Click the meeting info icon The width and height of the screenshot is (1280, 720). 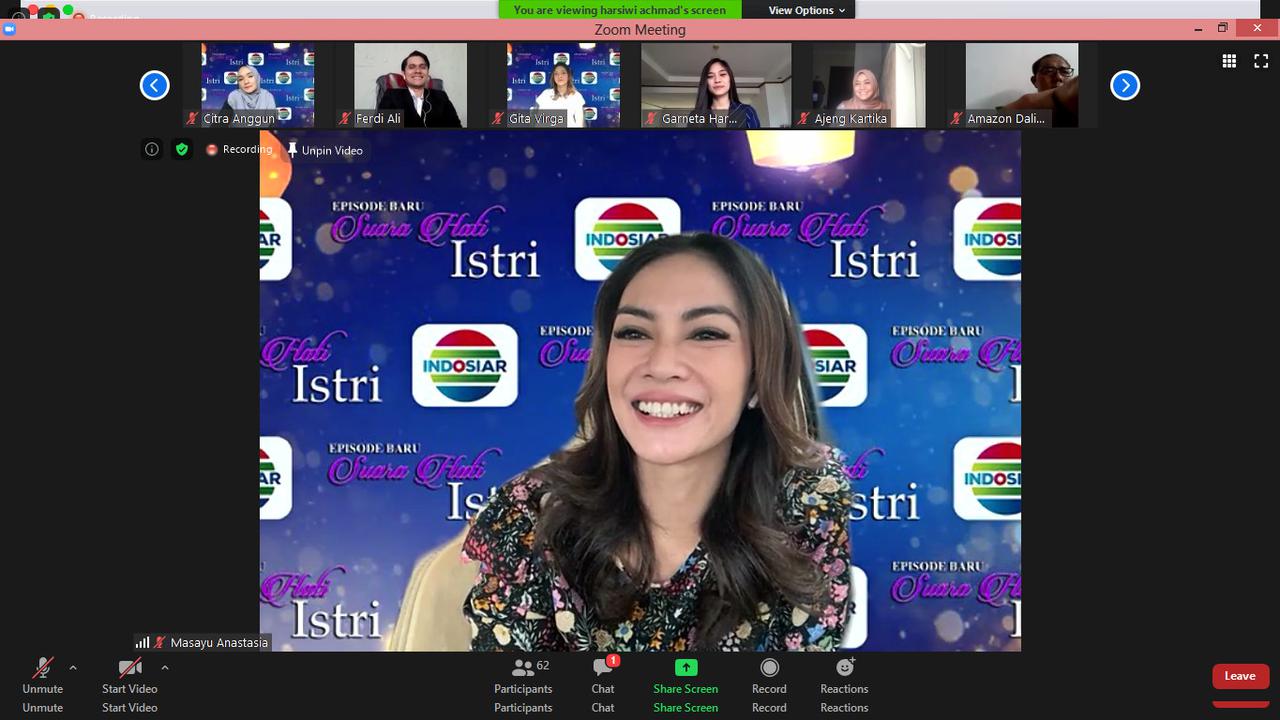click(152, 149)
